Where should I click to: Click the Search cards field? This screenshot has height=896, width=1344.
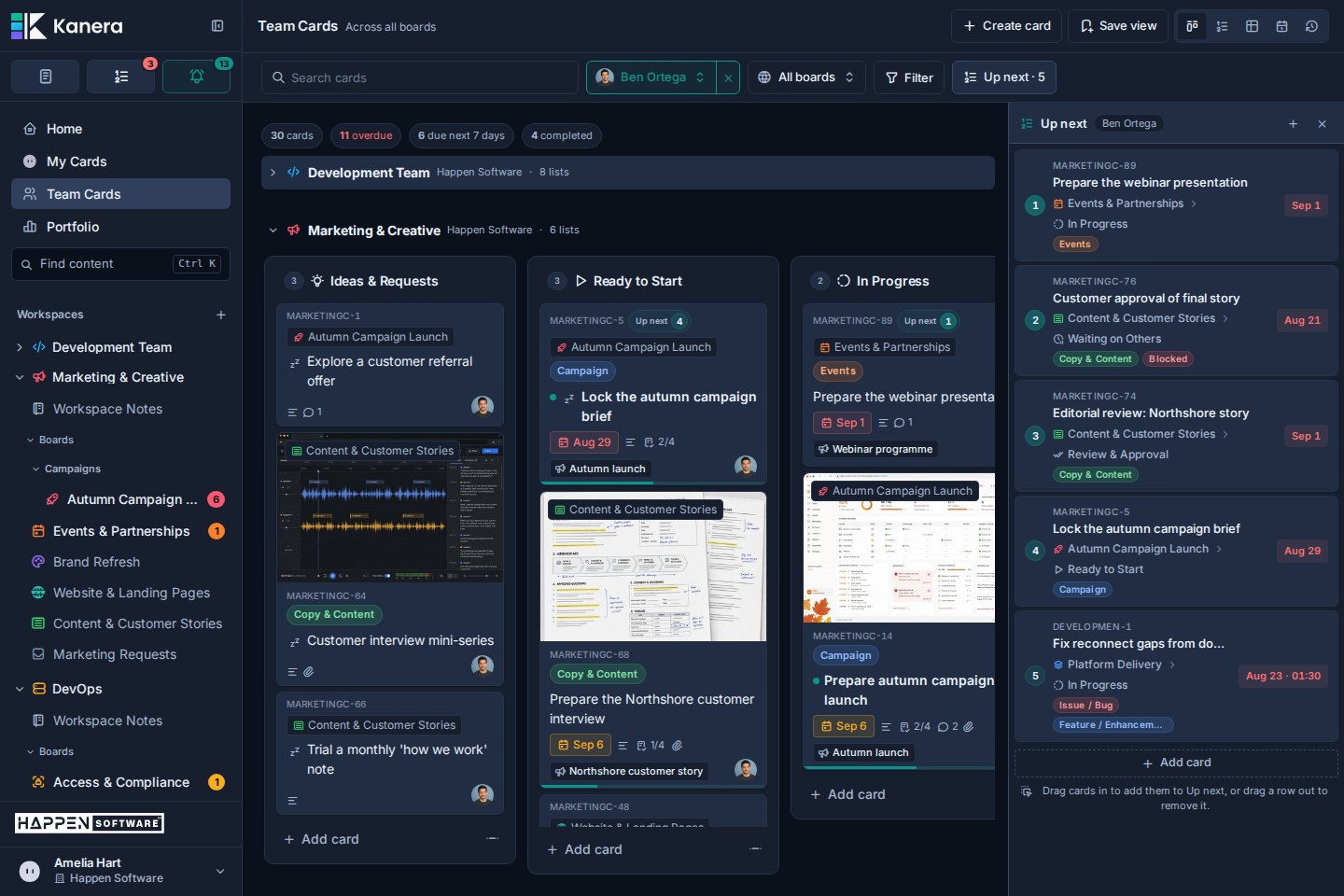pyautogui.click(x=420, y=77)
